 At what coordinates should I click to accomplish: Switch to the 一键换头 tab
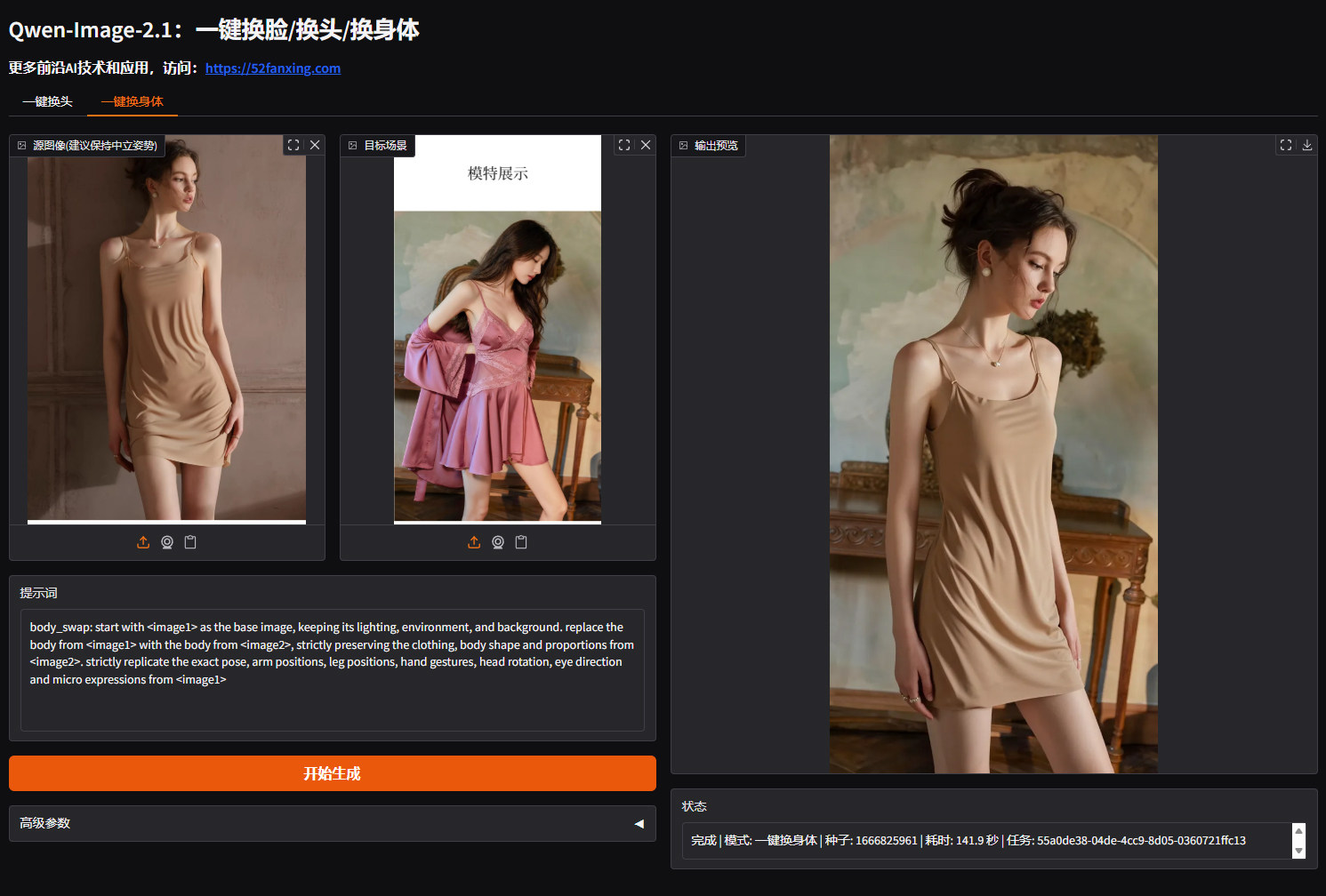(48, 101)
